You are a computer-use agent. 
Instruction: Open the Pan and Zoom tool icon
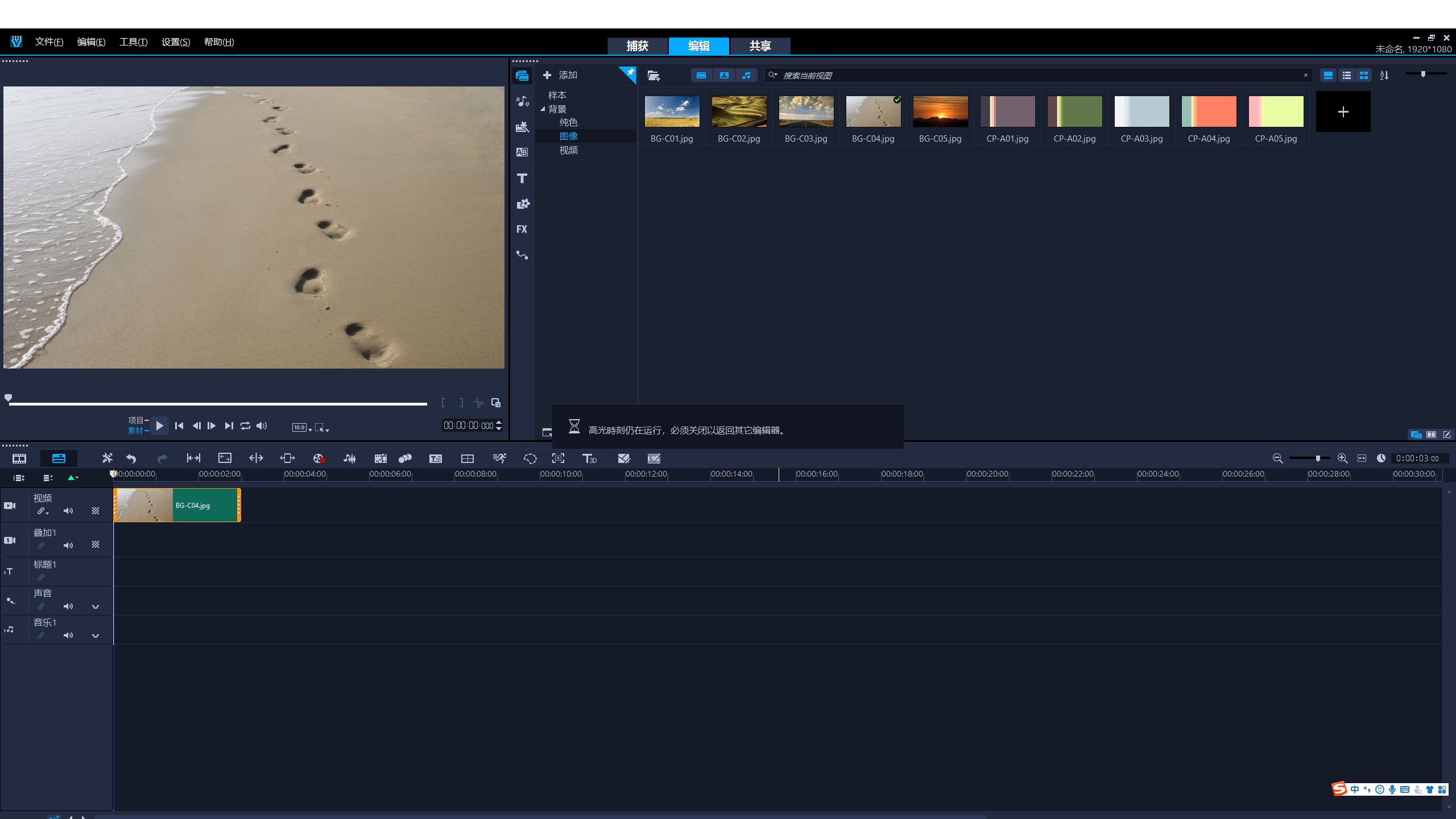pyautogui.click(x=559, y=458)
